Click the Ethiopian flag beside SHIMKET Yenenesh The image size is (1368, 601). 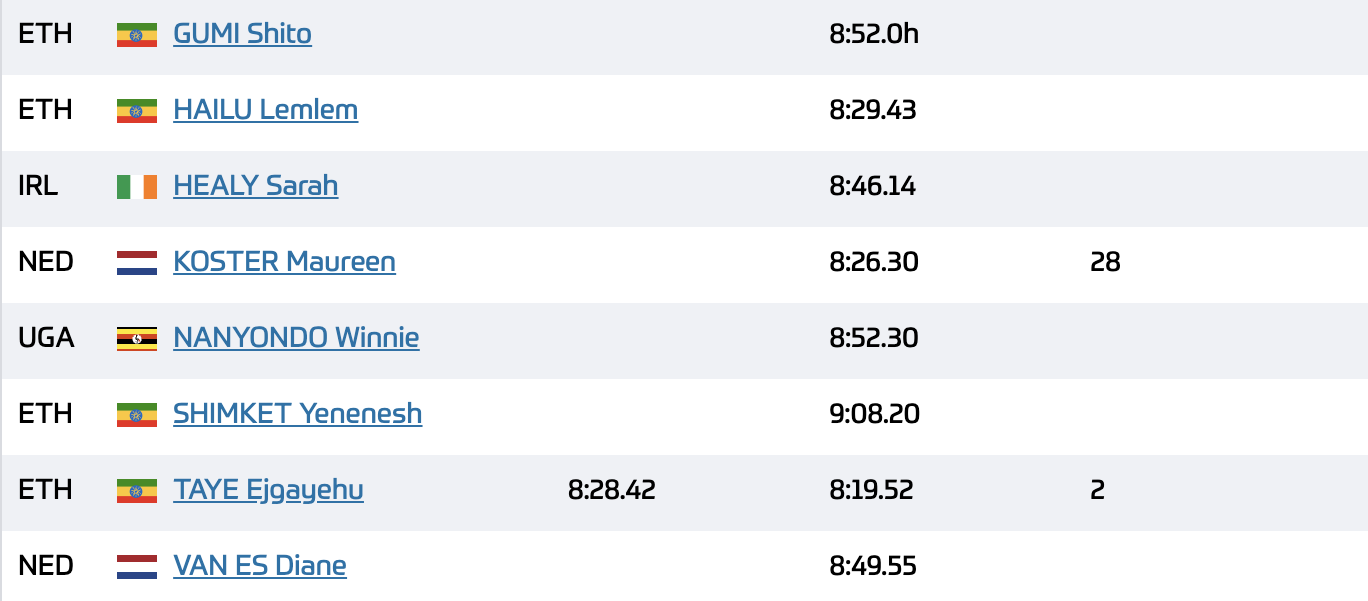tap(137, 415)
